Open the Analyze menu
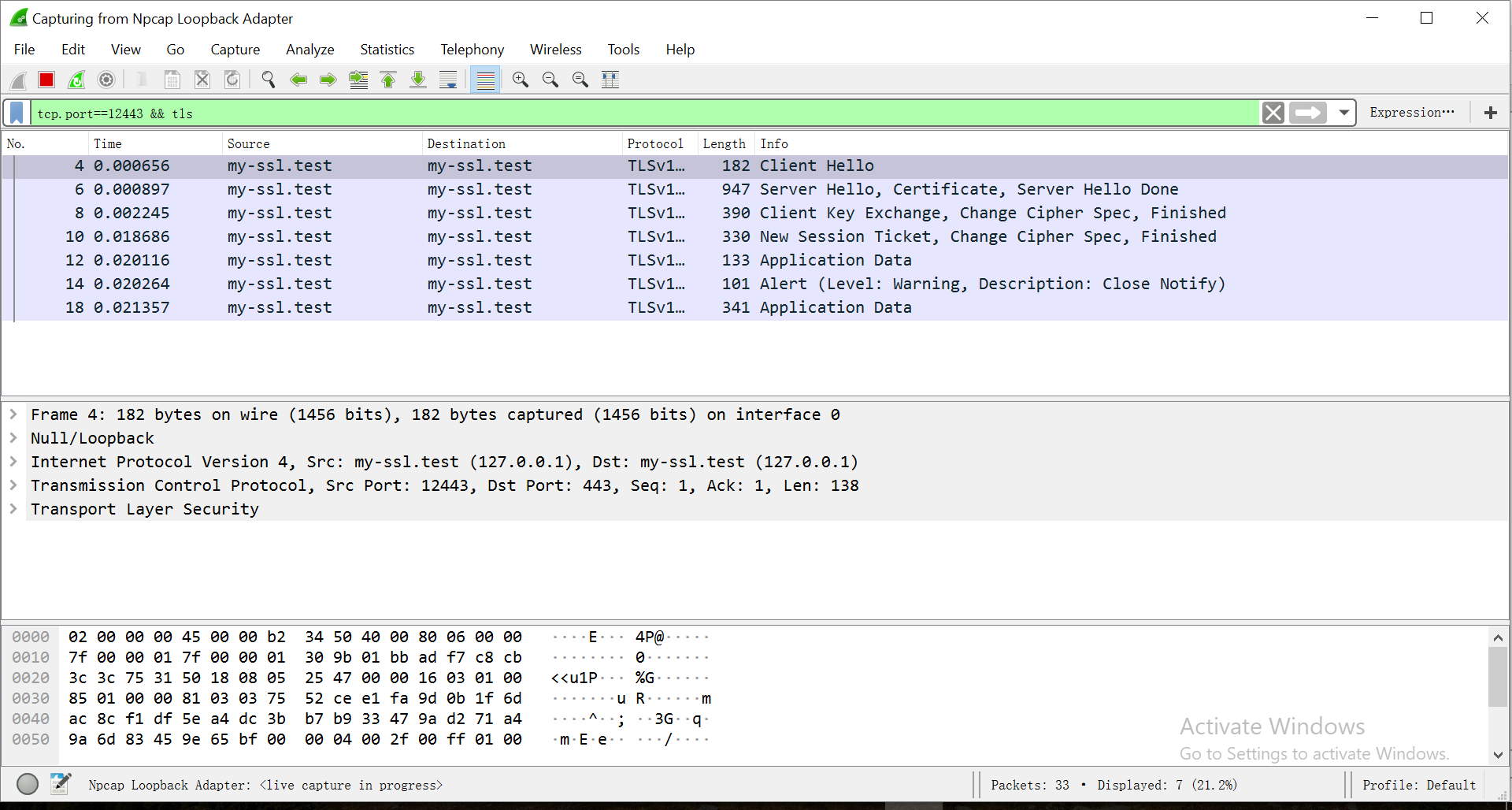 tap(310, 50)
